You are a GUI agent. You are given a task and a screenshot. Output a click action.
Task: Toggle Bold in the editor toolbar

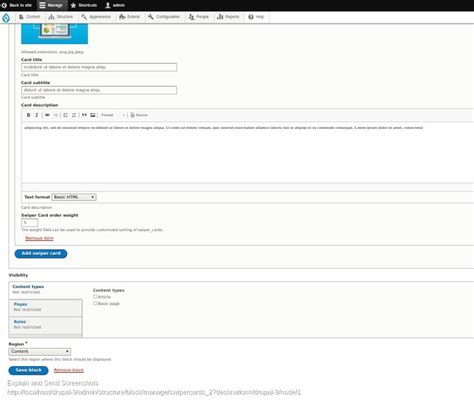tap(28, 115)
